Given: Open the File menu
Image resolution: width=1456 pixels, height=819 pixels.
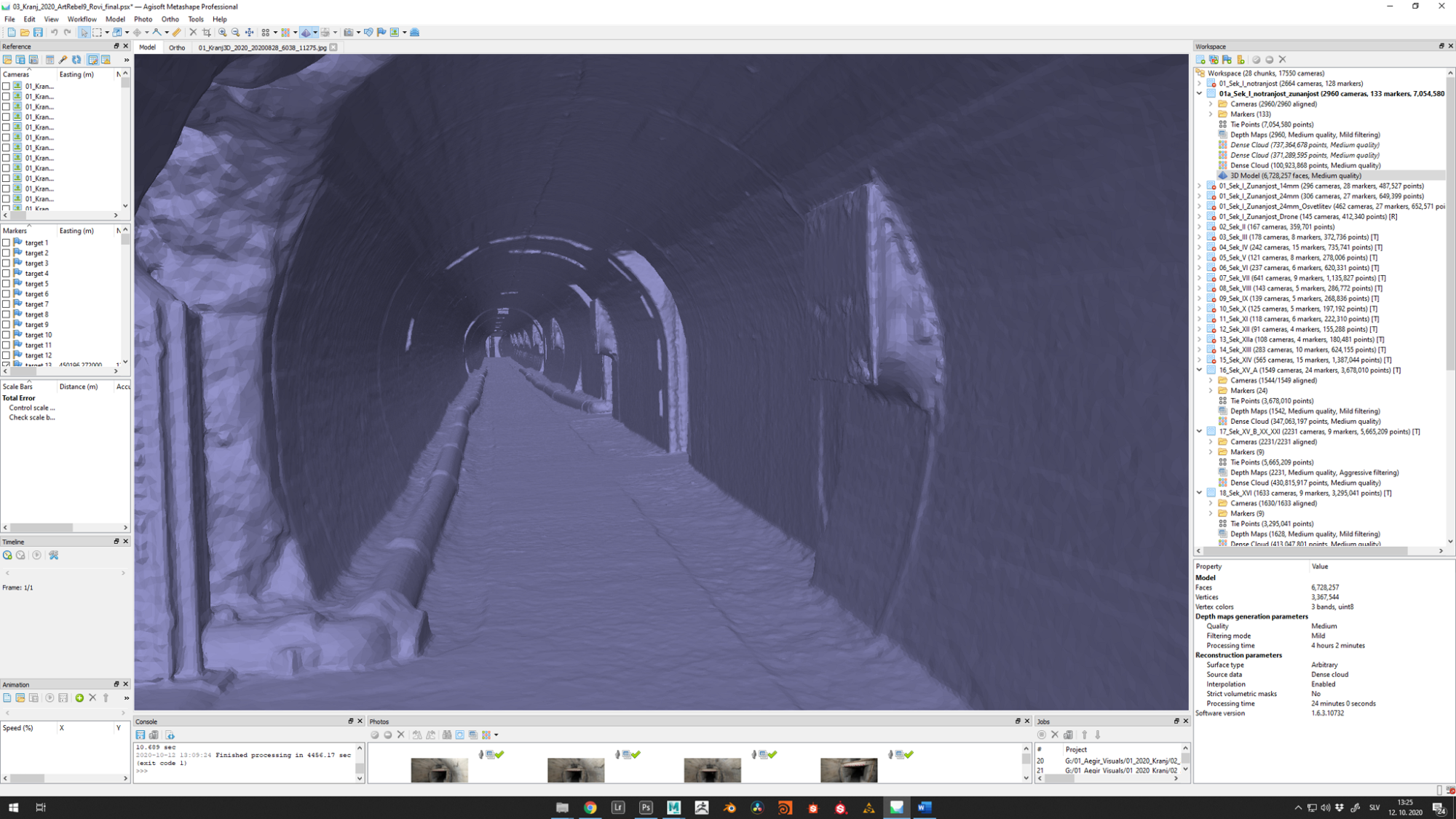Looking at the screenshot, I should 9,19.
